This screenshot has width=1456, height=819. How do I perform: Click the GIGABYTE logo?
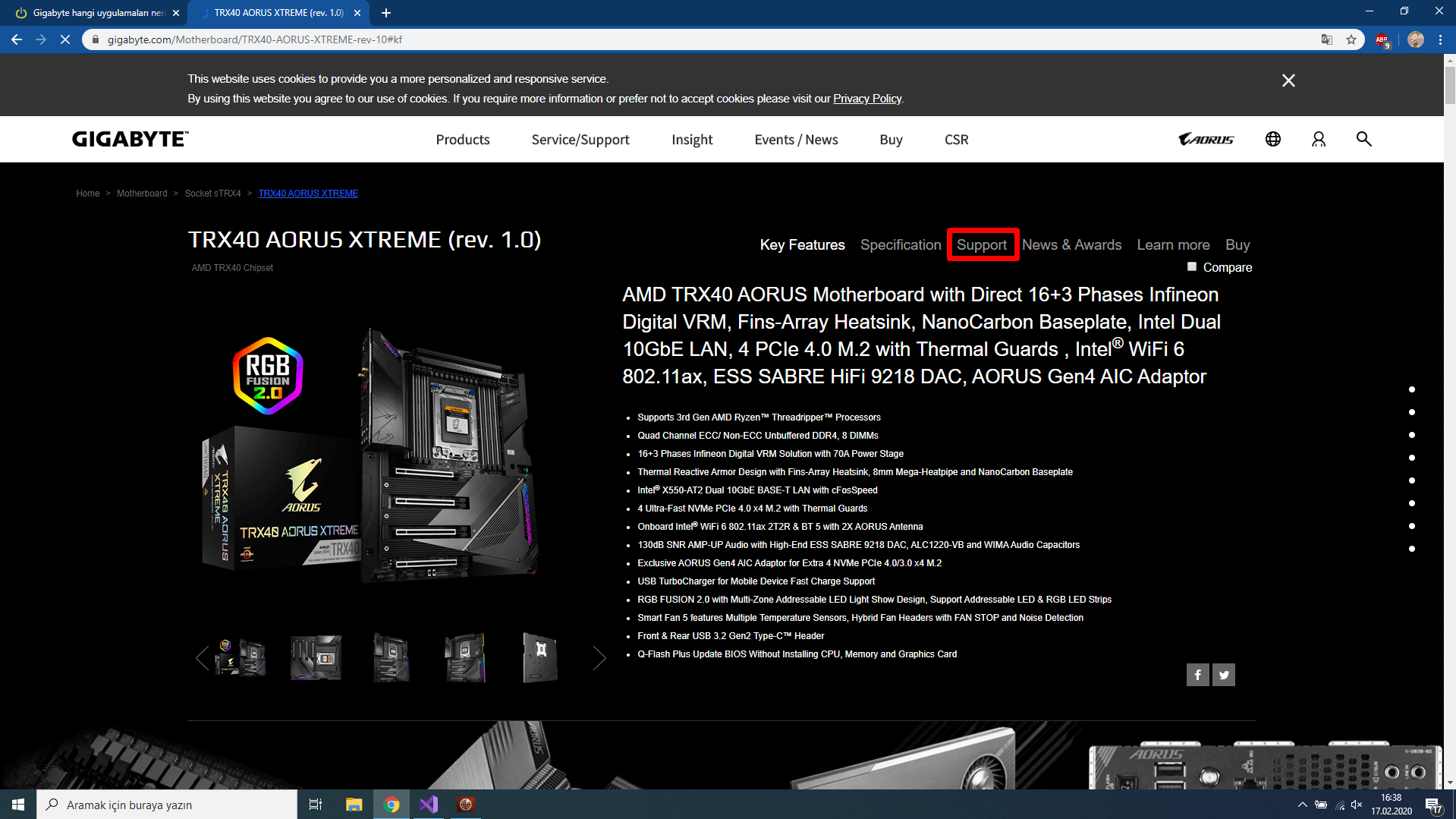click(x=131, y=139)
